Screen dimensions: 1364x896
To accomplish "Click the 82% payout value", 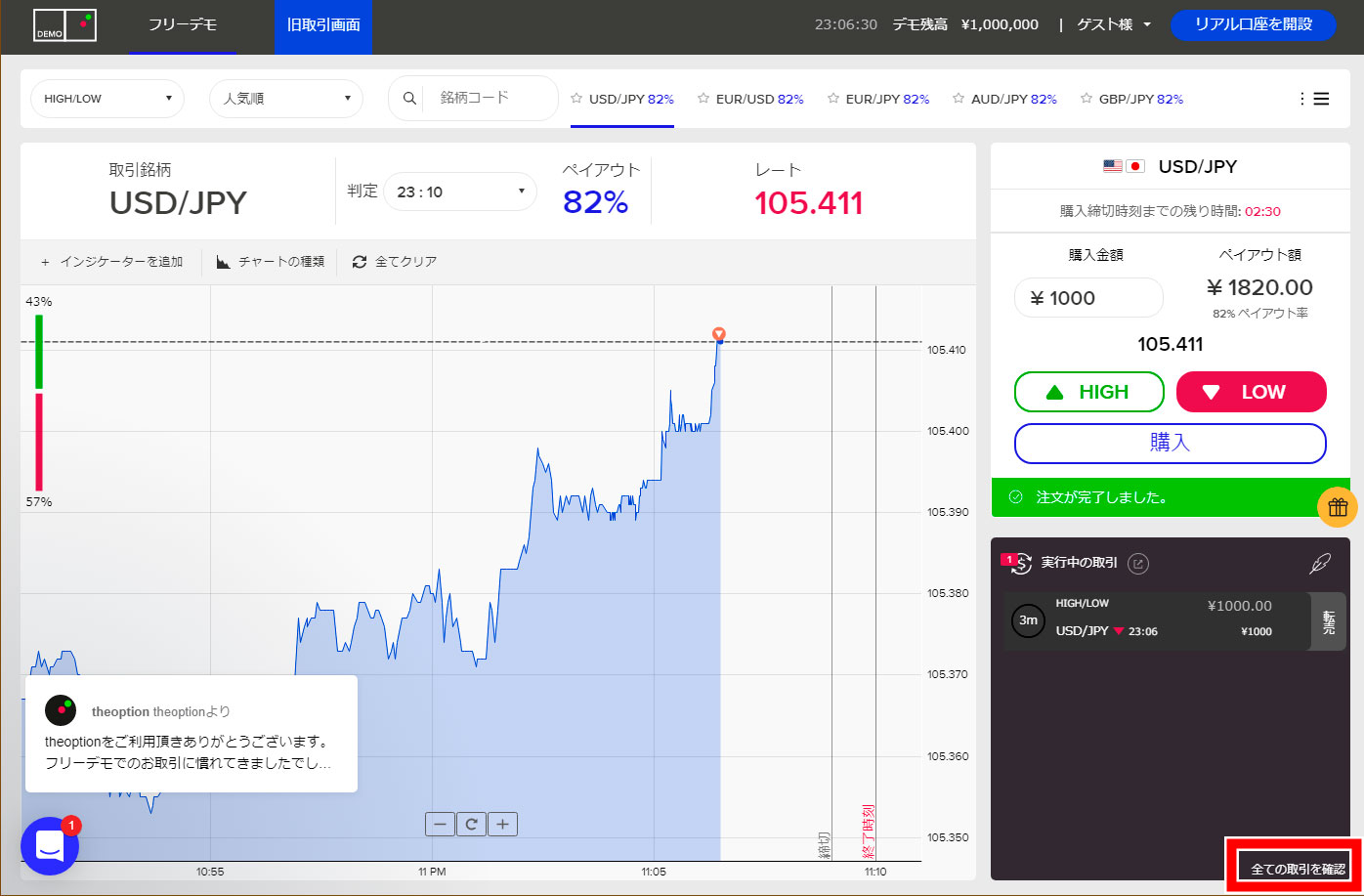I will pyautogui.click(x=595, y=202).
